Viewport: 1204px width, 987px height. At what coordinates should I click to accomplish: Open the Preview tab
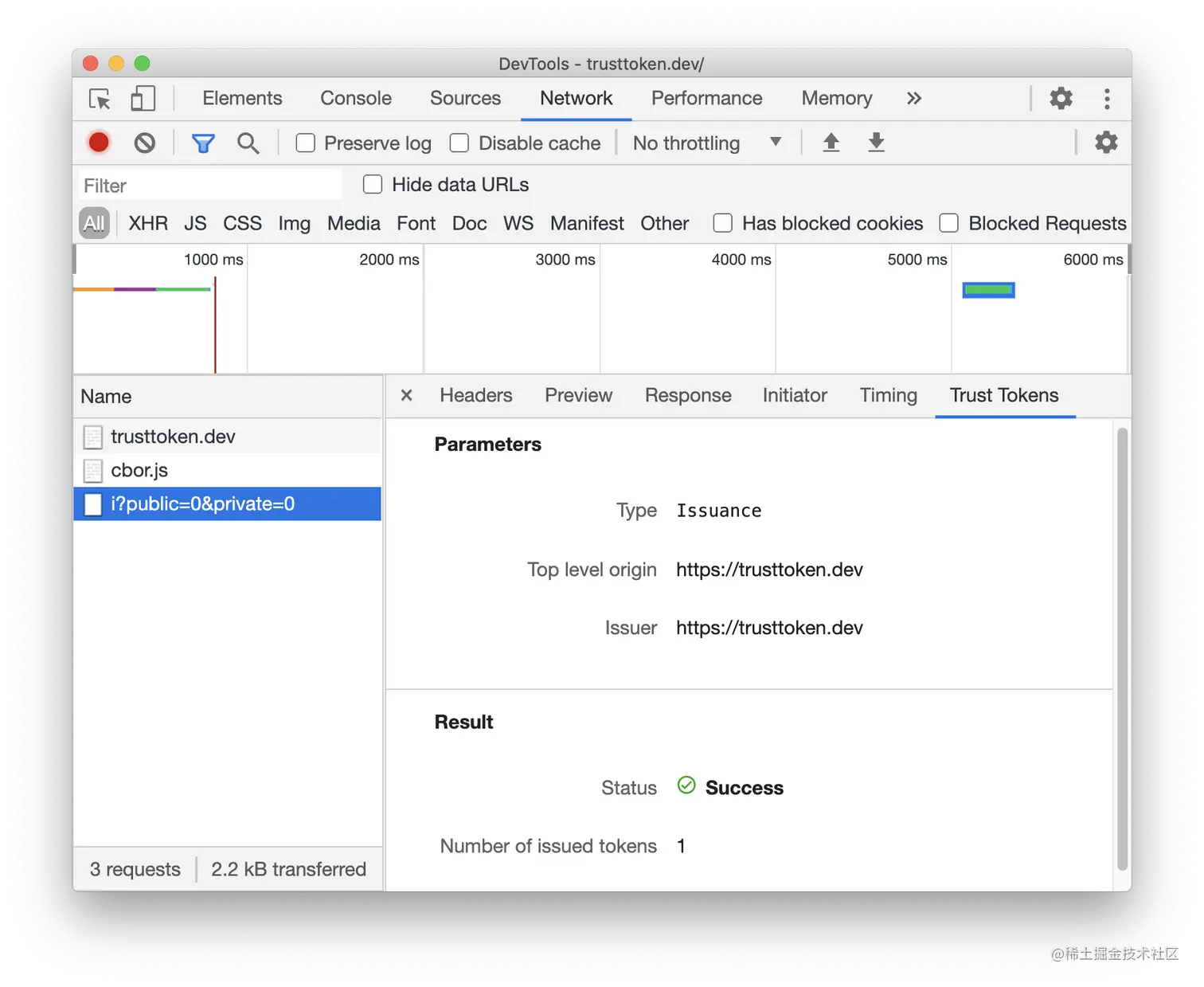pyautogui.click(x=579, y=395)
